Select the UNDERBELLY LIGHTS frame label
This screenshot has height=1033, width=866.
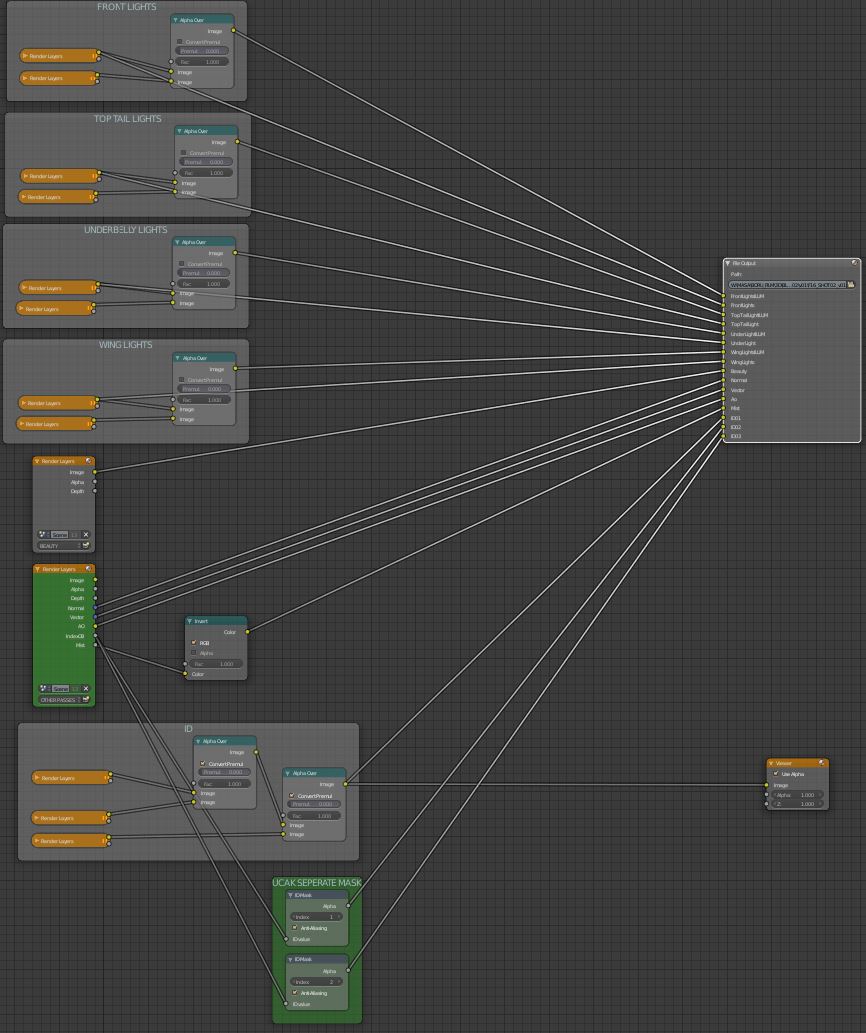pos(125,230)
